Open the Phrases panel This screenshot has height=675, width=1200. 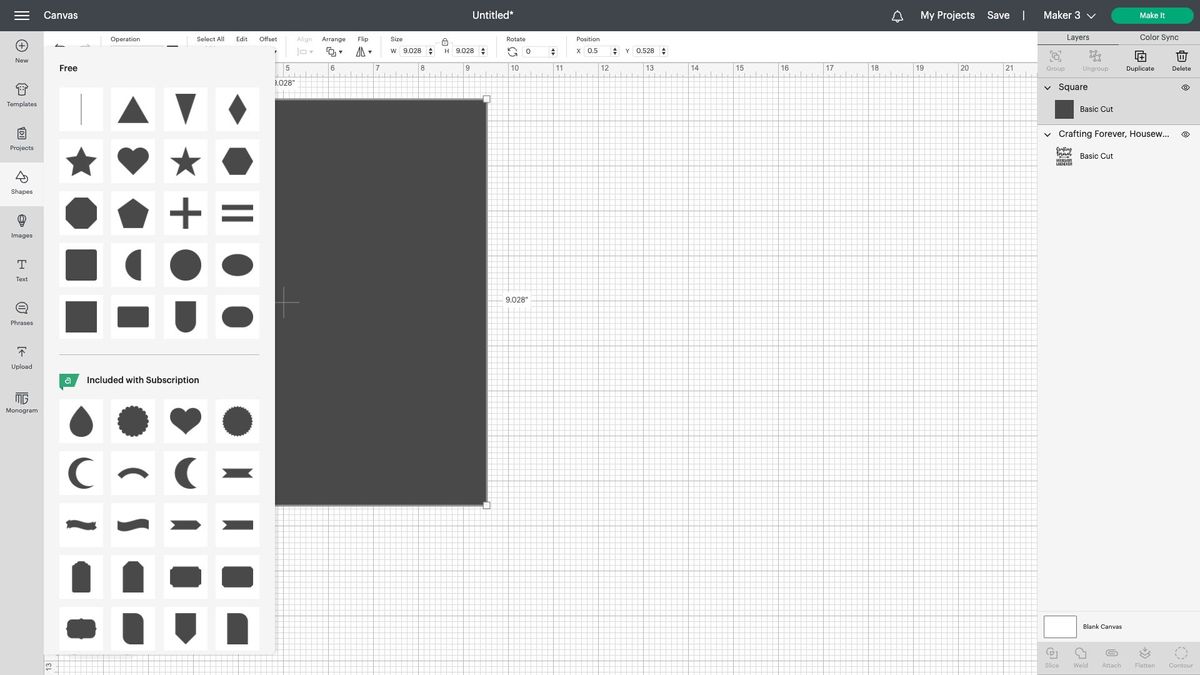22,313
